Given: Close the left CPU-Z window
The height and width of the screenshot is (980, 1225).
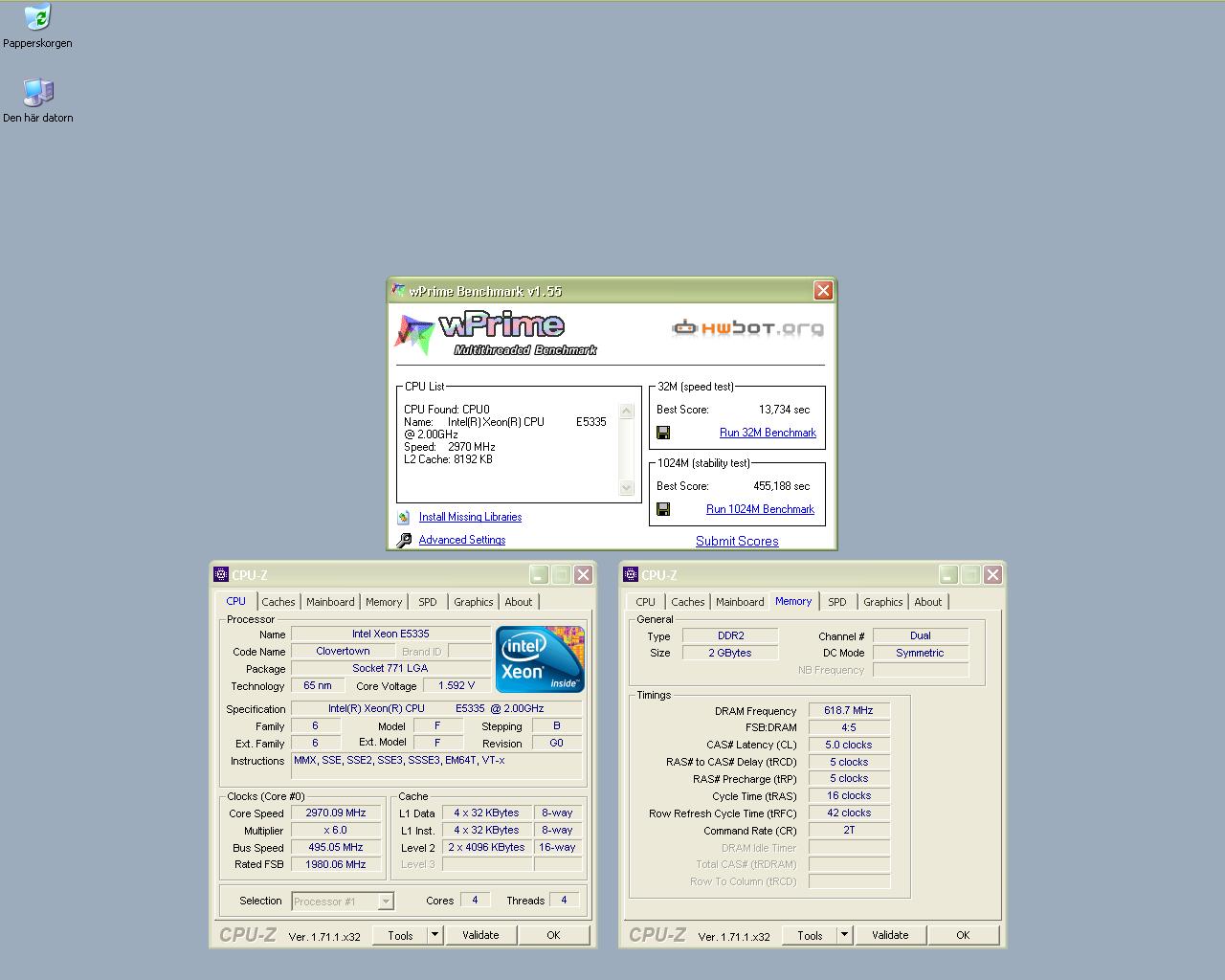Looking at the screenshot, I should point(583,574).
